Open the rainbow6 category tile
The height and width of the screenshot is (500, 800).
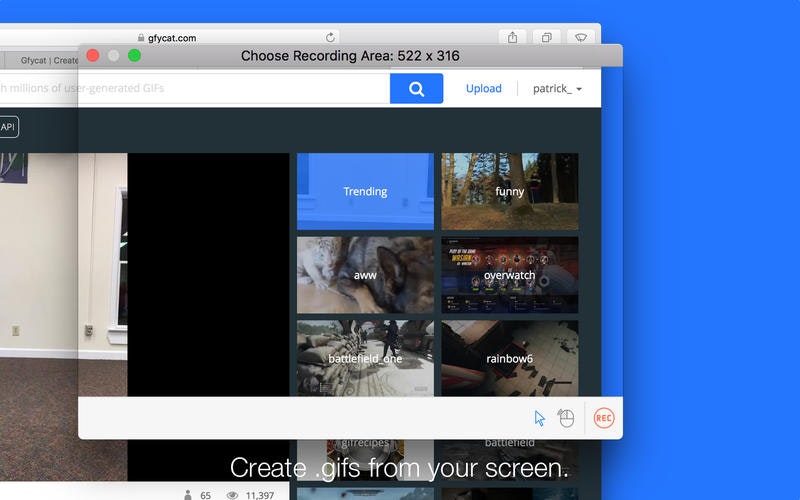tap(510, 358)
